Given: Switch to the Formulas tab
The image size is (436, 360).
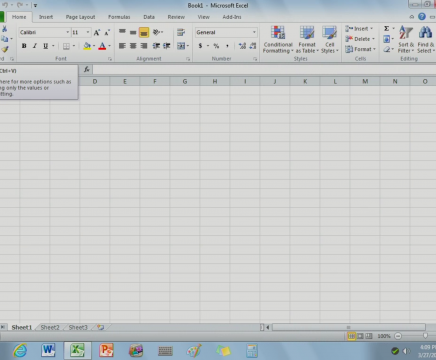Looking at the screenshot, I should point(119,17).
